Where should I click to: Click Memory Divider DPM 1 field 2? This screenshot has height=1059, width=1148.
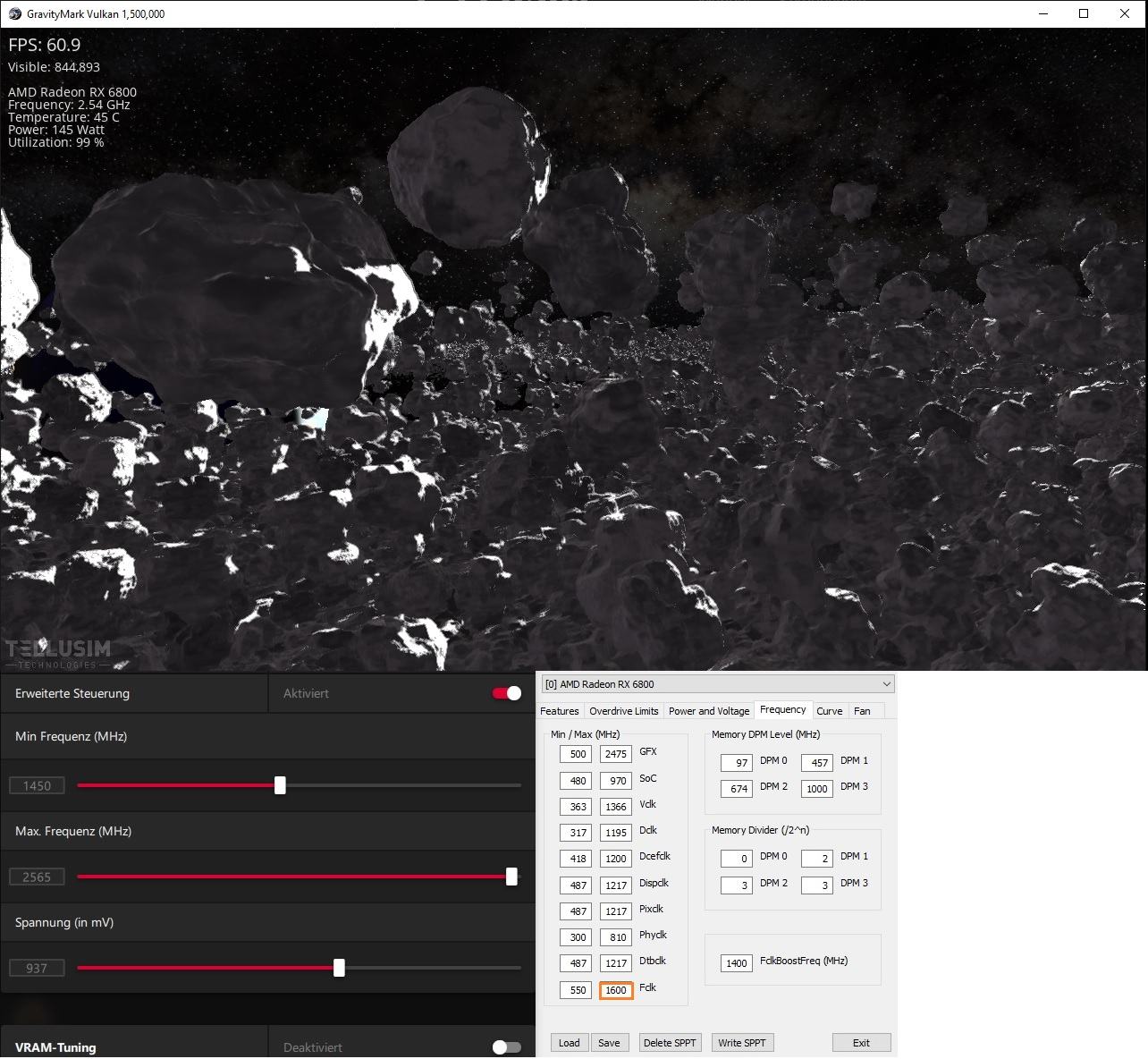(x=816, y=859)
